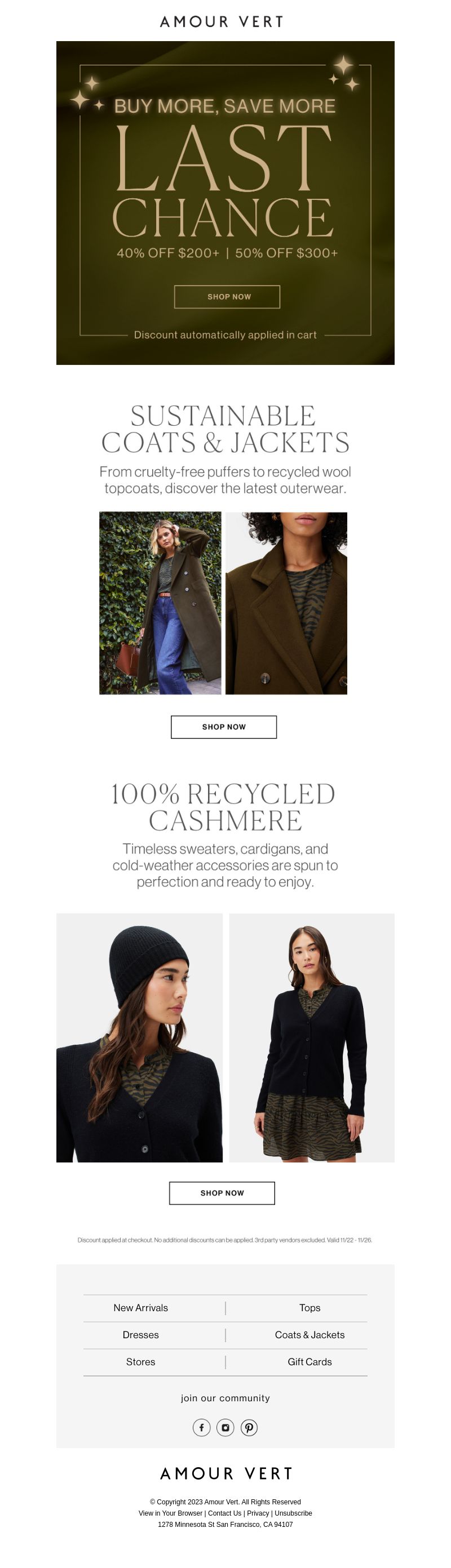Click View in Your Browser link

point(171,1513)
